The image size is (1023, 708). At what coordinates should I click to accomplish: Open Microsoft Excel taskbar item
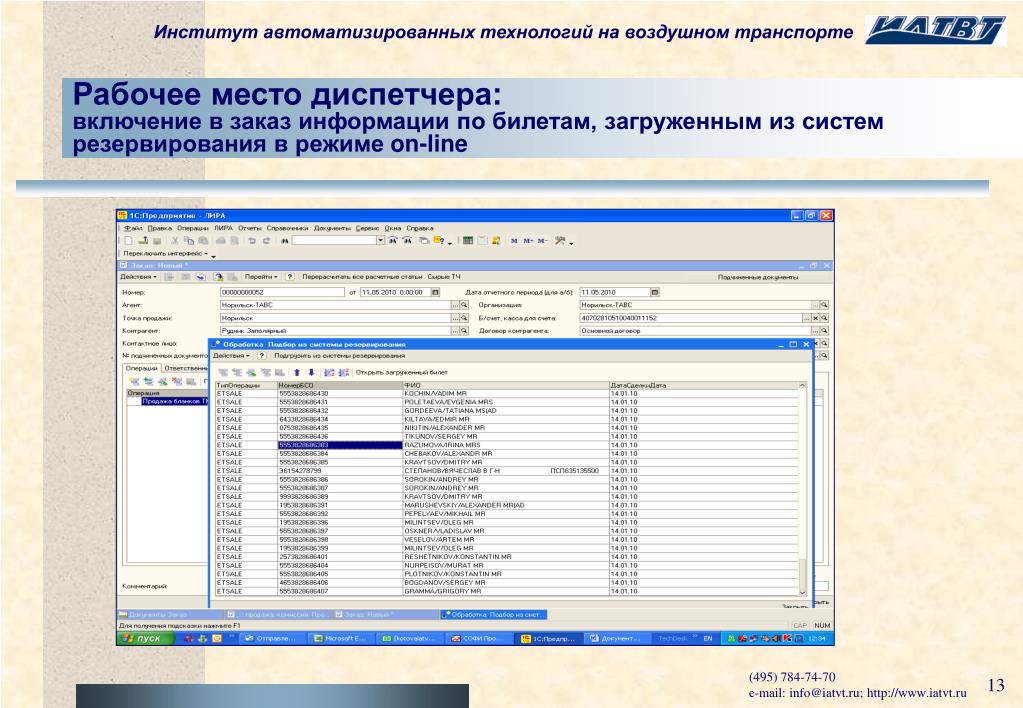pyautogui.click(x=339, y=638)
